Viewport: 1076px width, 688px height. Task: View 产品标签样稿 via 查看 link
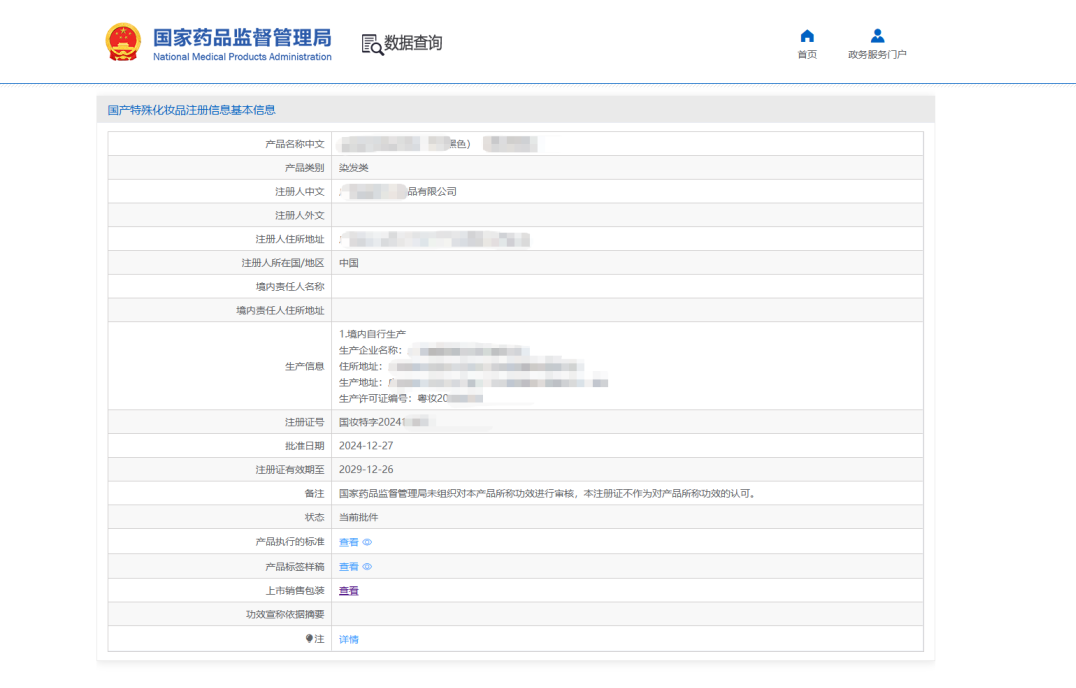click(x=348, y=567)
